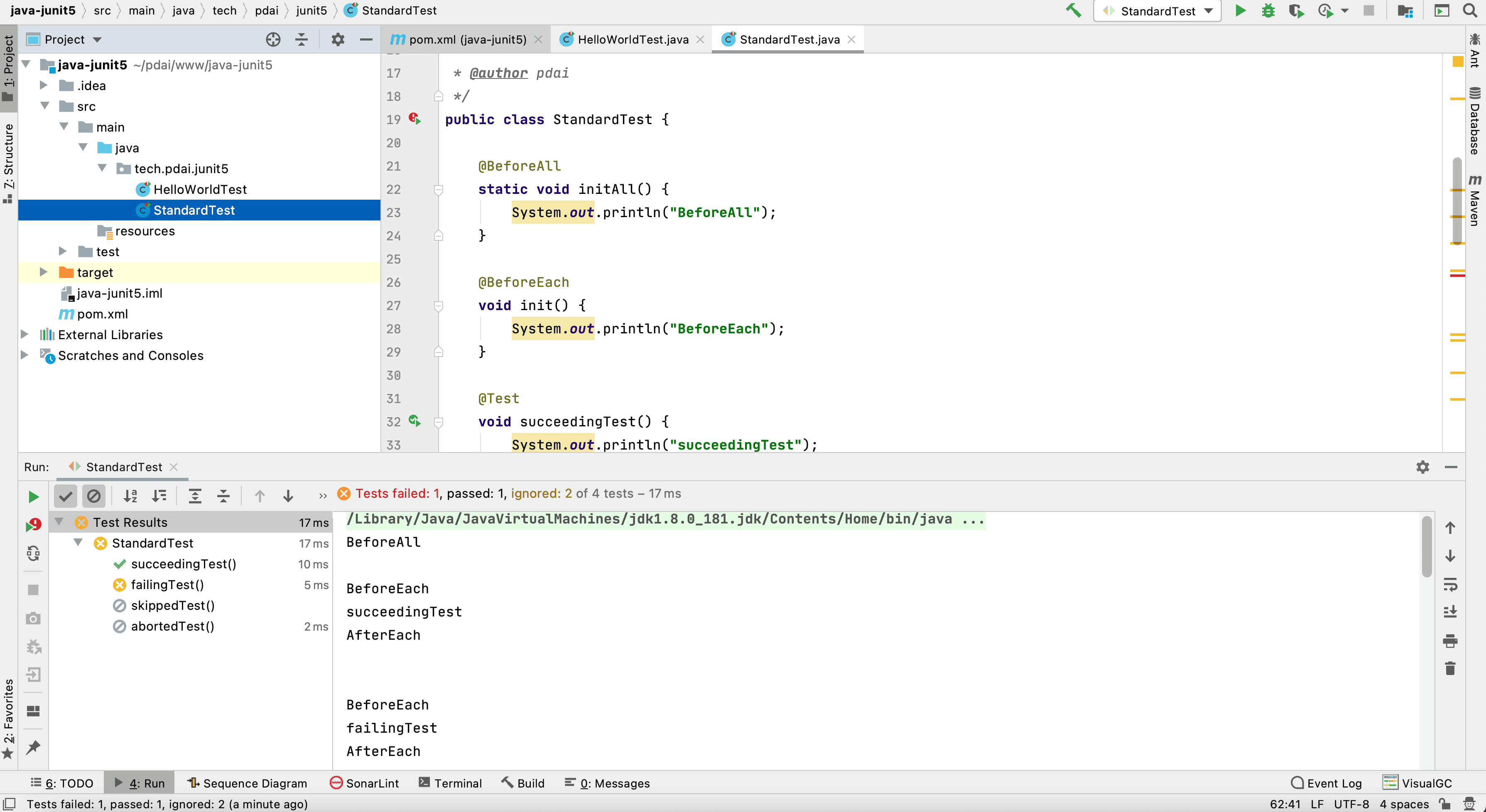Viewport: 1486px width, 812px height.
Task: Click the Soft-Wrap icon in console toolbar
Action: tap(1450, 584)
